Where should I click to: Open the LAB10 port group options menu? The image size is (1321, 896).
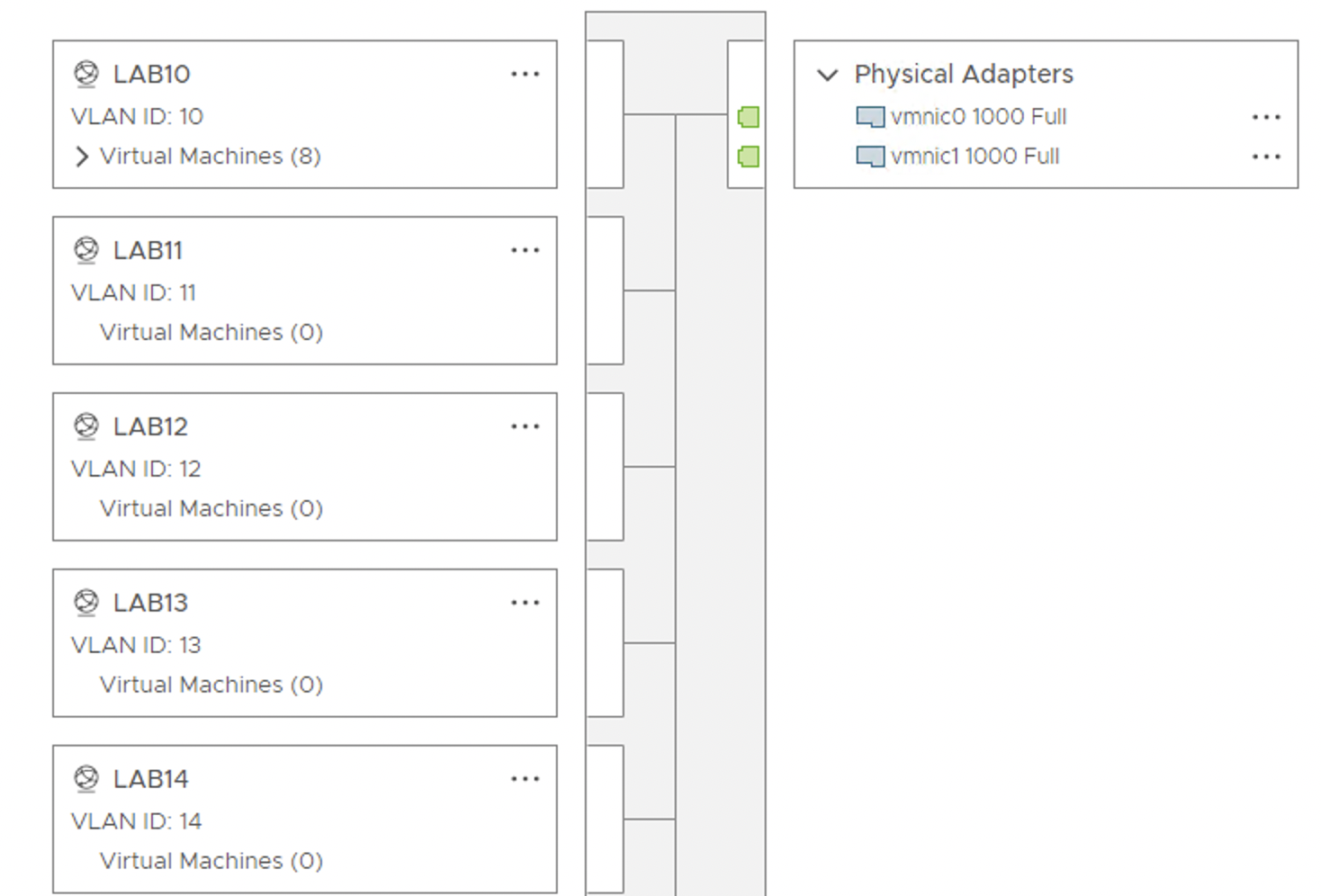[x=525, y=74]
